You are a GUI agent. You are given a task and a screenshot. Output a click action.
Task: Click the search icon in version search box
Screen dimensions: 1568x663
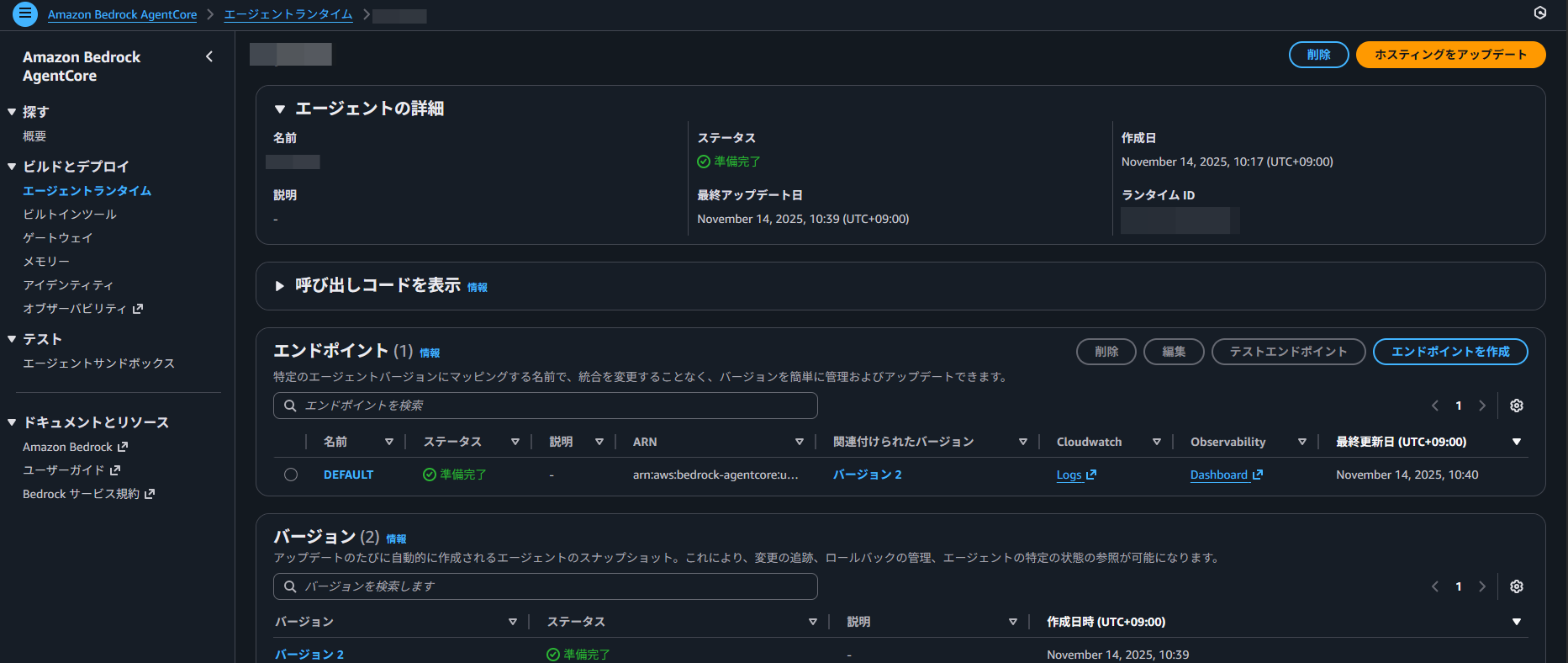point(290,586)
